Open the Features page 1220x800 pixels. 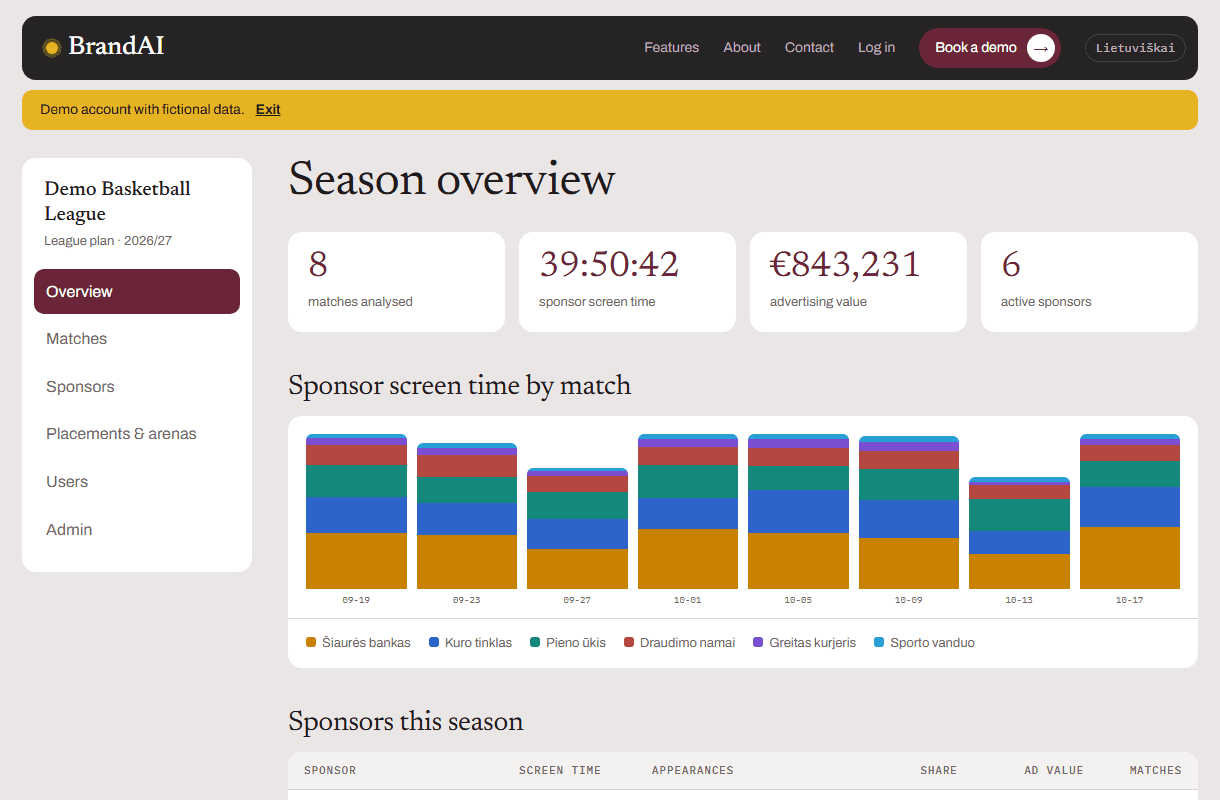(x=672, y=47)
